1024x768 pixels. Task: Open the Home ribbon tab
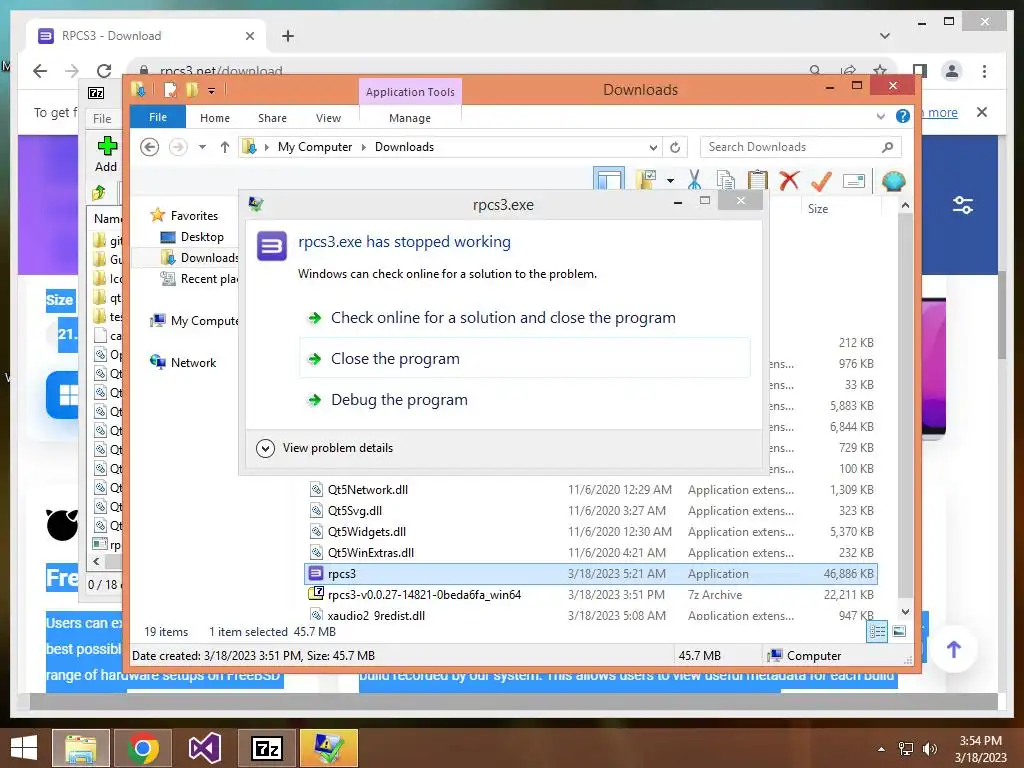[x=215, y=118]
